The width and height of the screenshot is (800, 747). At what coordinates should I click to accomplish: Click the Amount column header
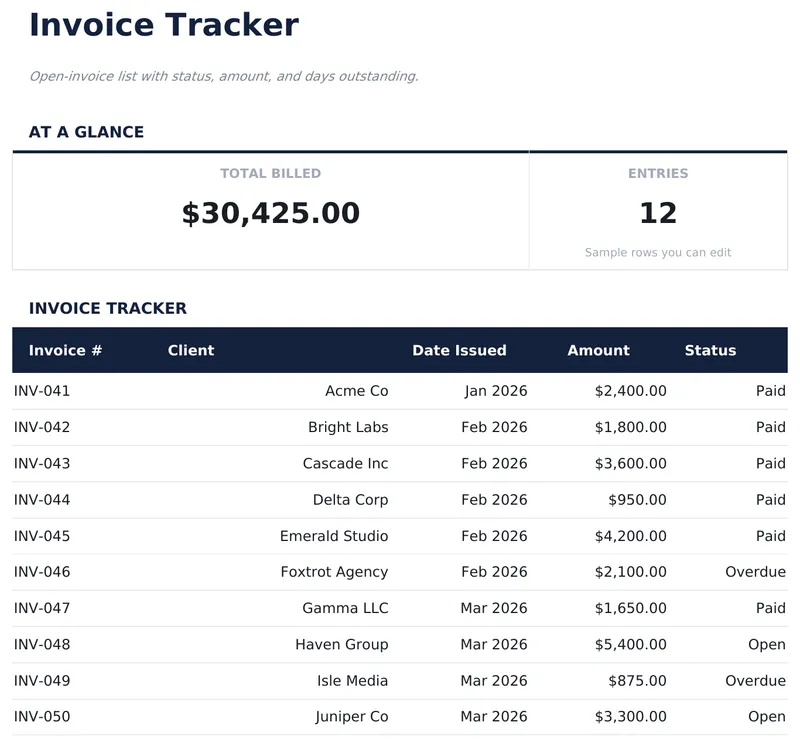pos(598,350)
